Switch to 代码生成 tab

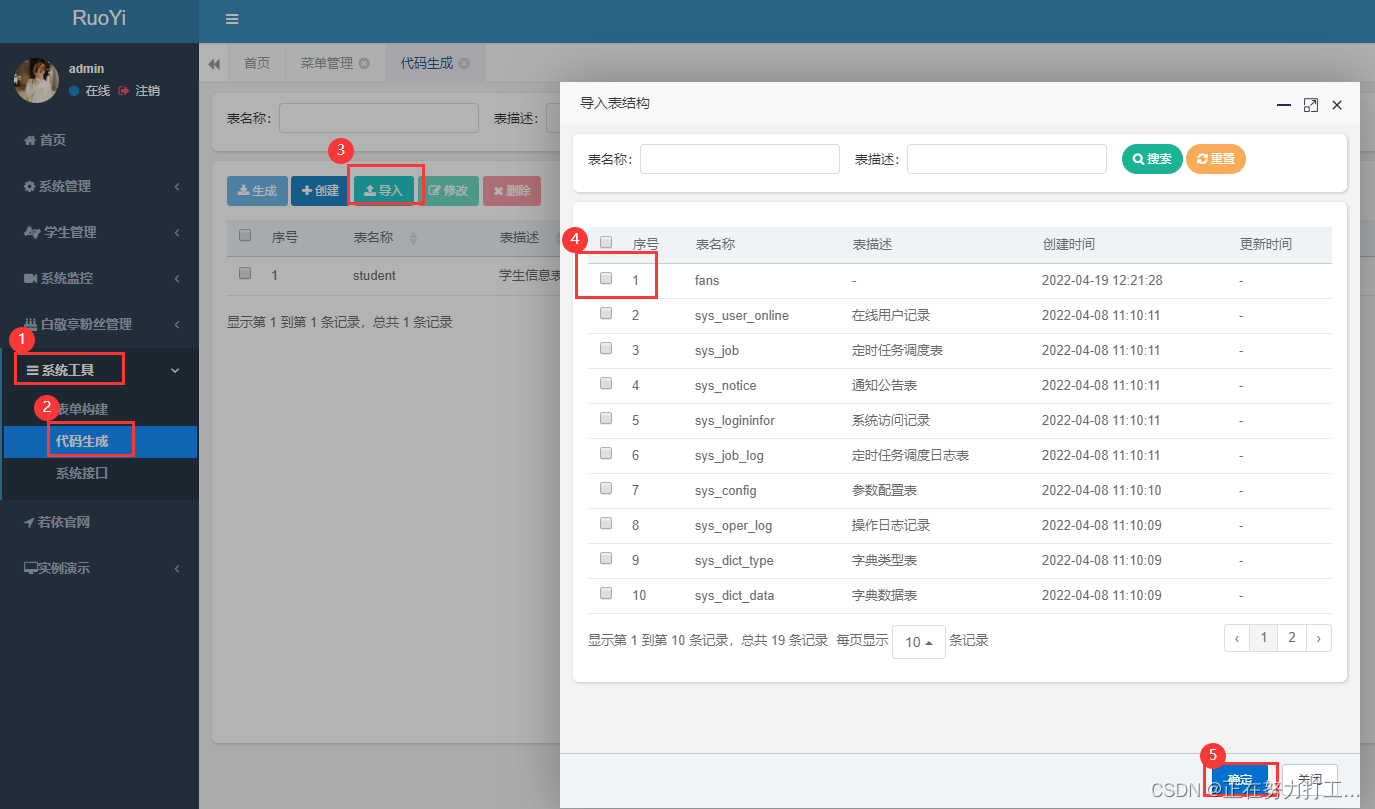427,63
